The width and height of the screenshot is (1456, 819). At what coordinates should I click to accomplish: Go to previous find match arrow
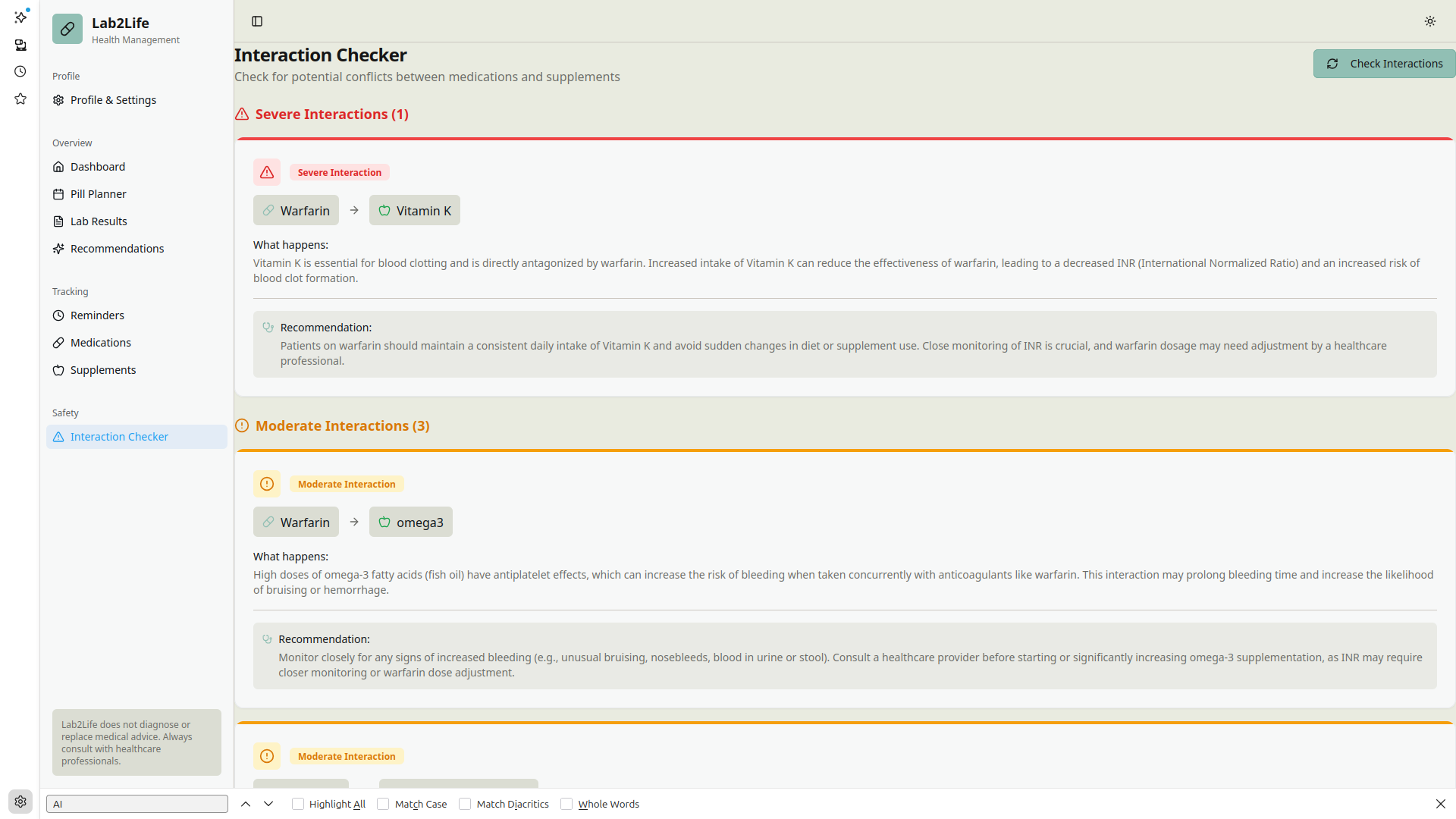(x=246, y=804)
